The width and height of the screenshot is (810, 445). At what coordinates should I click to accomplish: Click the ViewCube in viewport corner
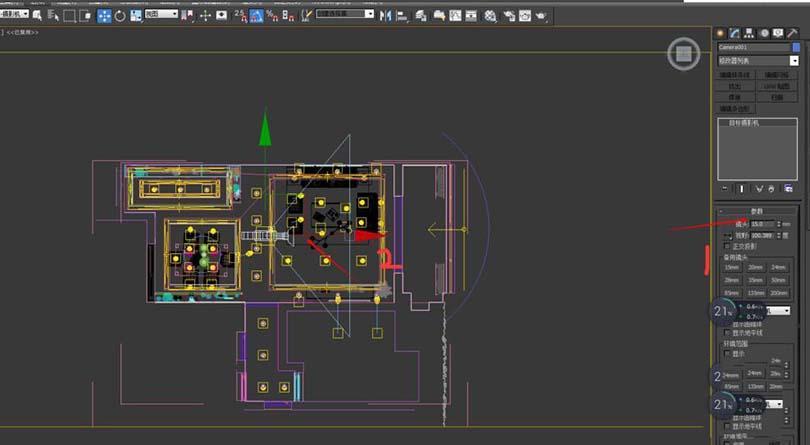683,54
